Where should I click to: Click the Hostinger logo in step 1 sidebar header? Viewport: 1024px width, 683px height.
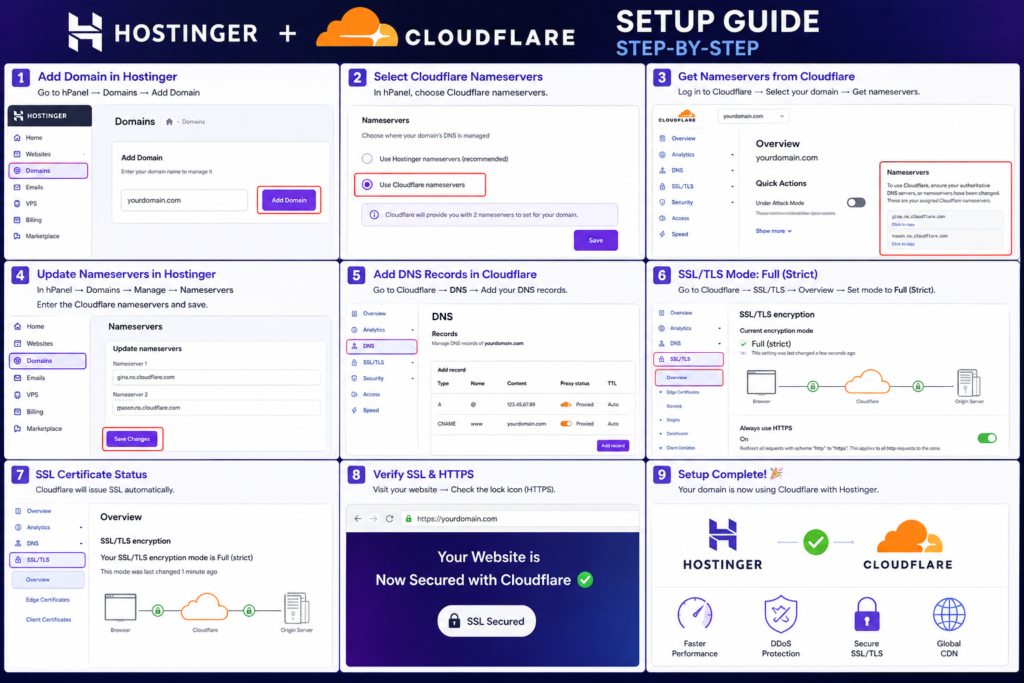click(18, 116)
